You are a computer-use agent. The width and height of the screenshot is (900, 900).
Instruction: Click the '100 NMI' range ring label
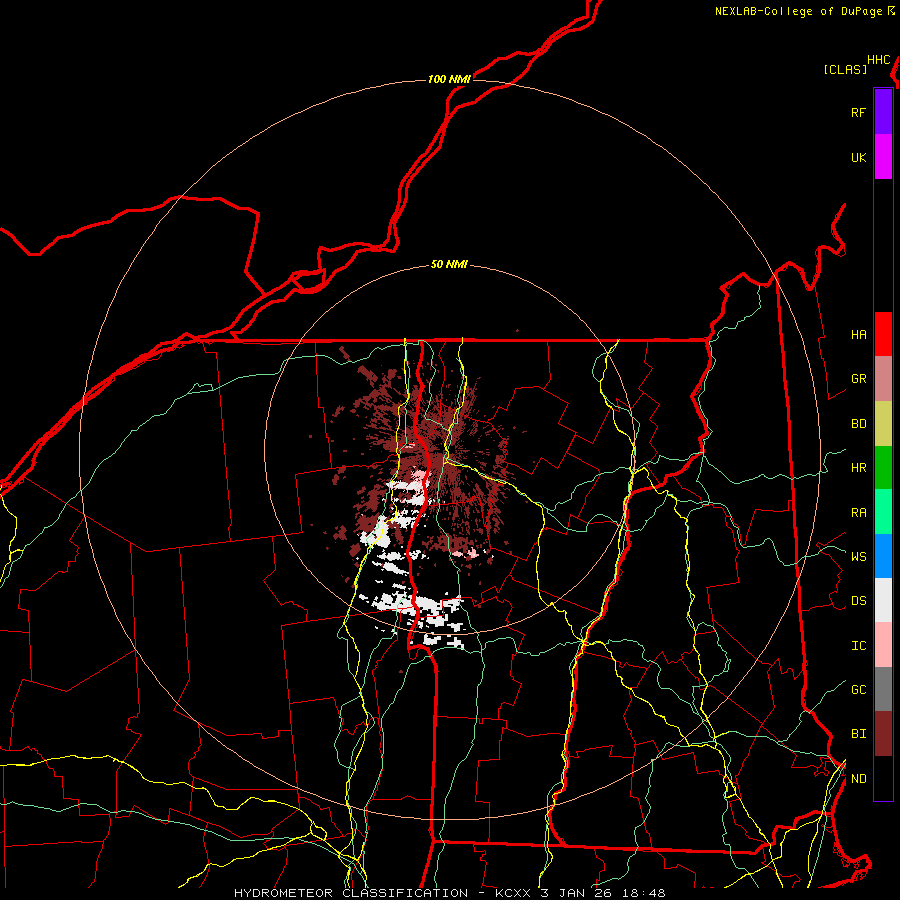[449, 79]
